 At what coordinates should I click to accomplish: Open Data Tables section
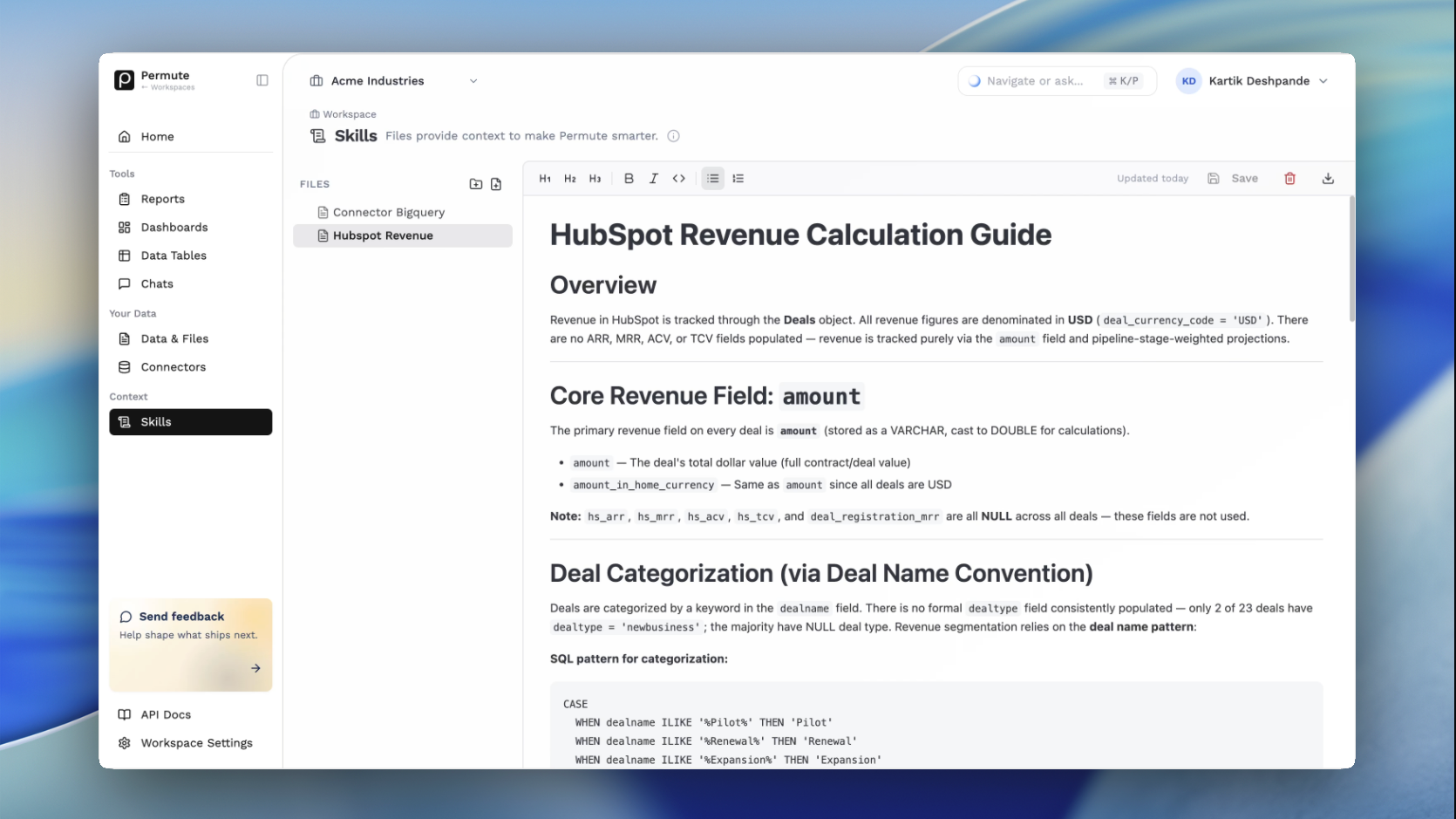(191, 256)
